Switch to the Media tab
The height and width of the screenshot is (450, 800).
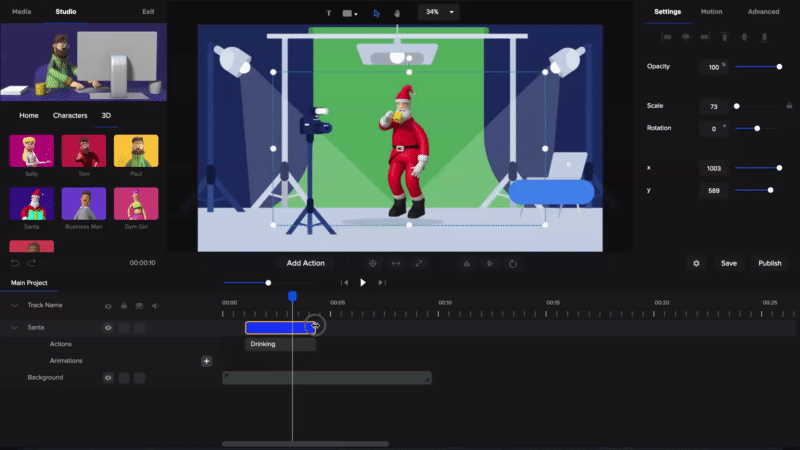[x=21, y=11]
